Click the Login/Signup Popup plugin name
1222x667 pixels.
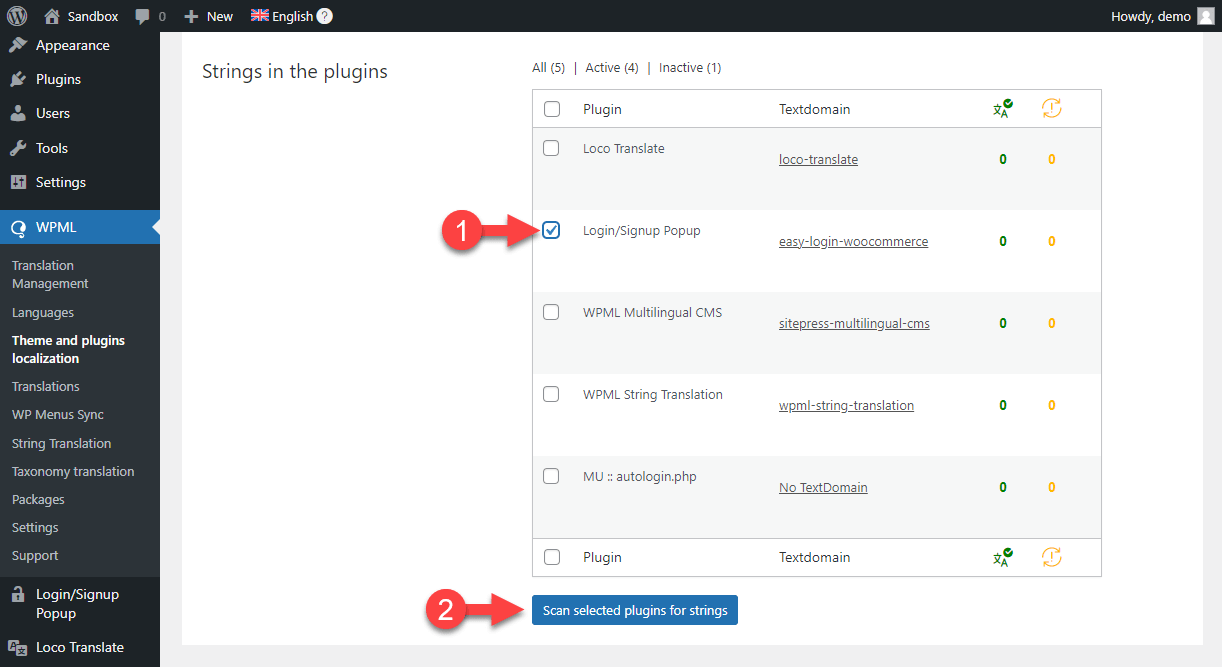tap(642, 230)
